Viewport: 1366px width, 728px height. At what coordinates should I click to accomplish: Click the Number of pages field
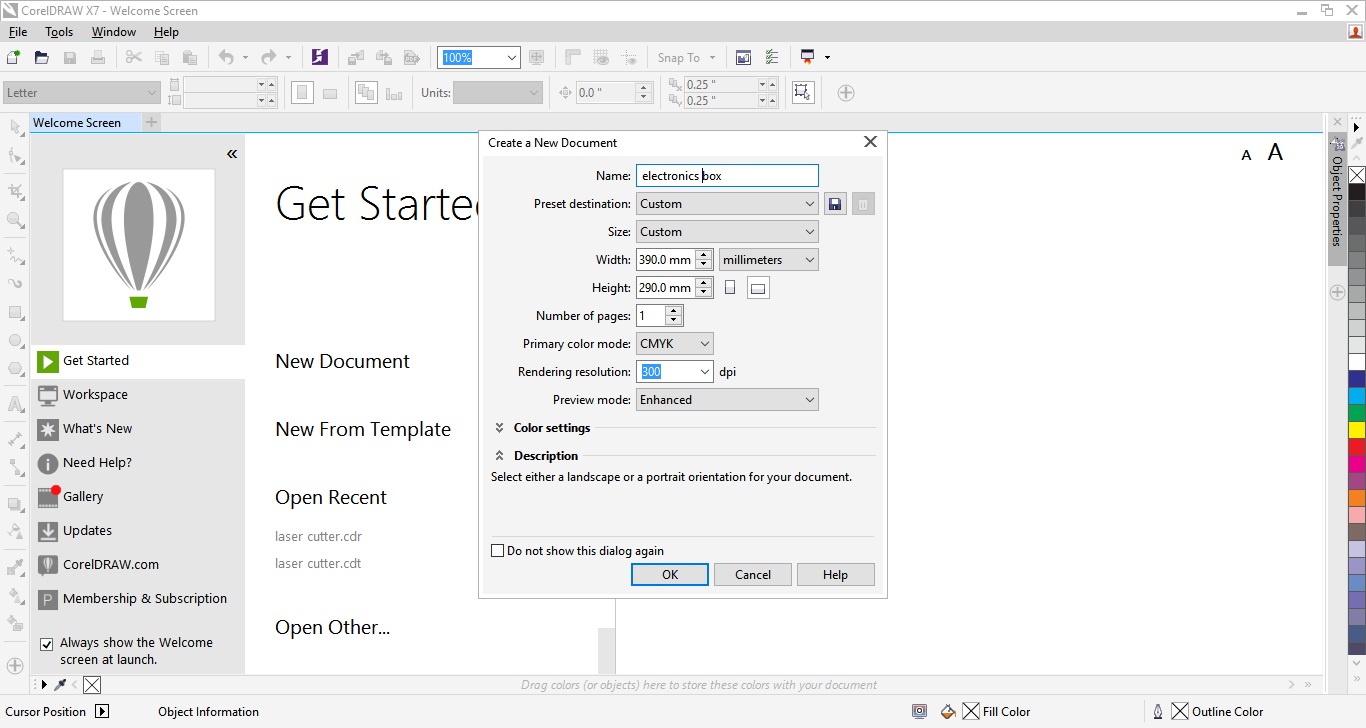tap(651, 316)
